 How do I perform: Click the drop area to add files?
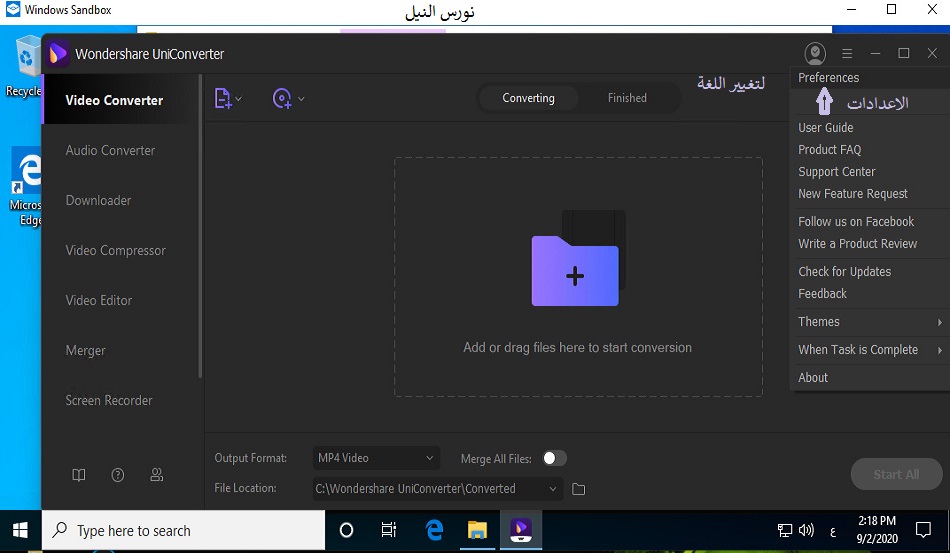[x=578, y=277]
